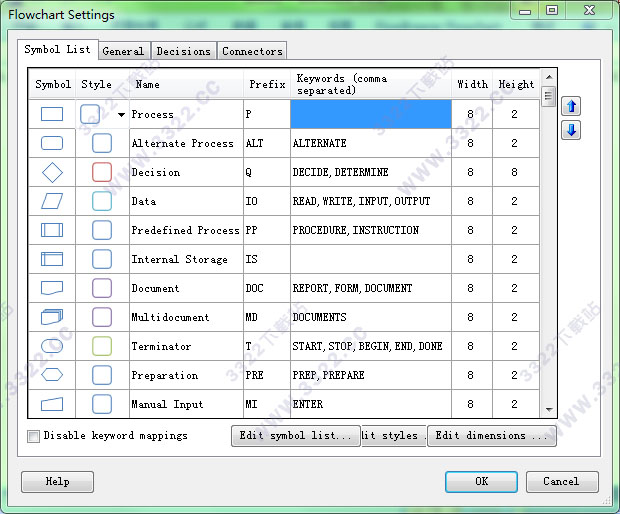The image size is (620, 514).
Task: Click the Process rectangle symbol icon
Action: [52, 114]
